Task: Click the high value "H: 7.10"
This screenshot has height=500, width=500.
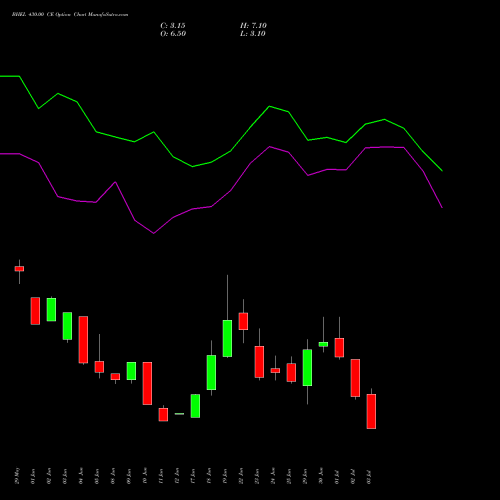Action: click(253, 26)
